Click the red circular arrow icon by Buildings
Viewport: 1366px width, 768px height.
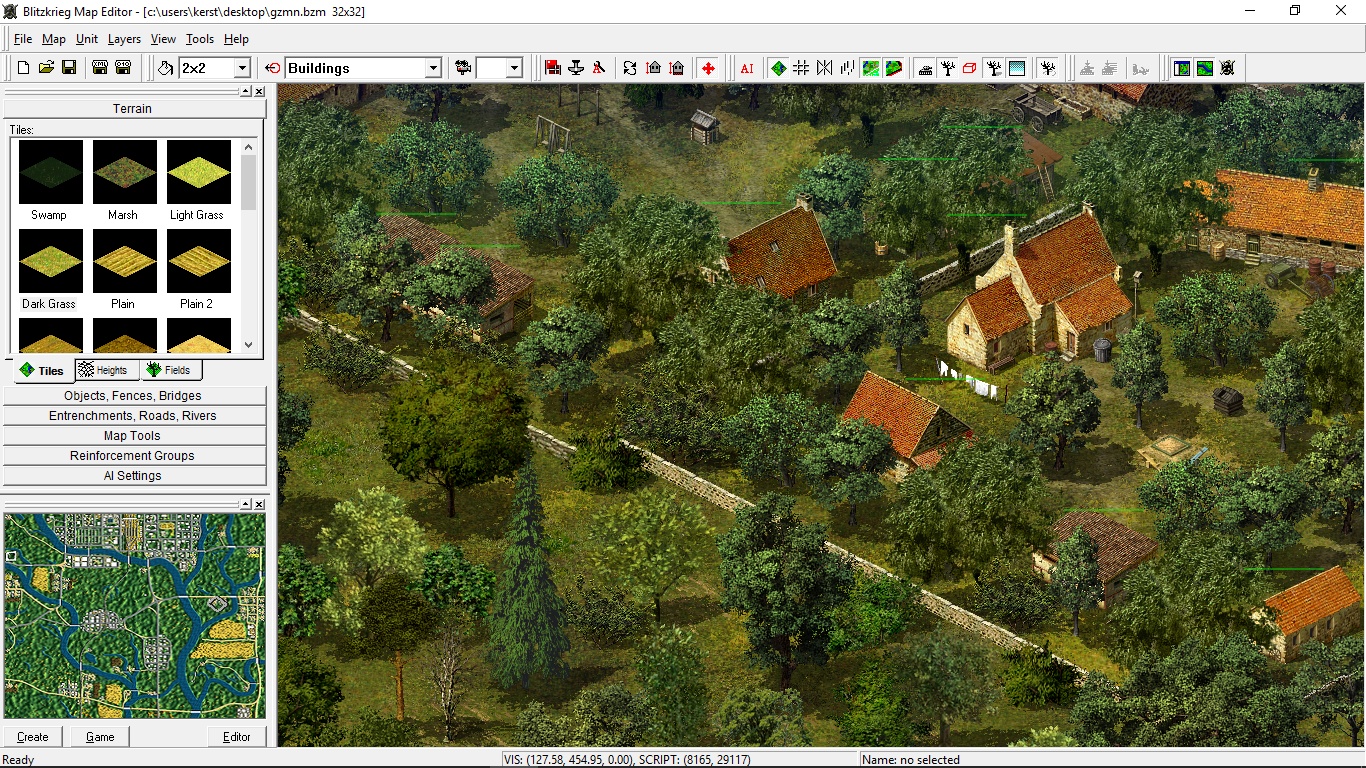pos(273,68)
